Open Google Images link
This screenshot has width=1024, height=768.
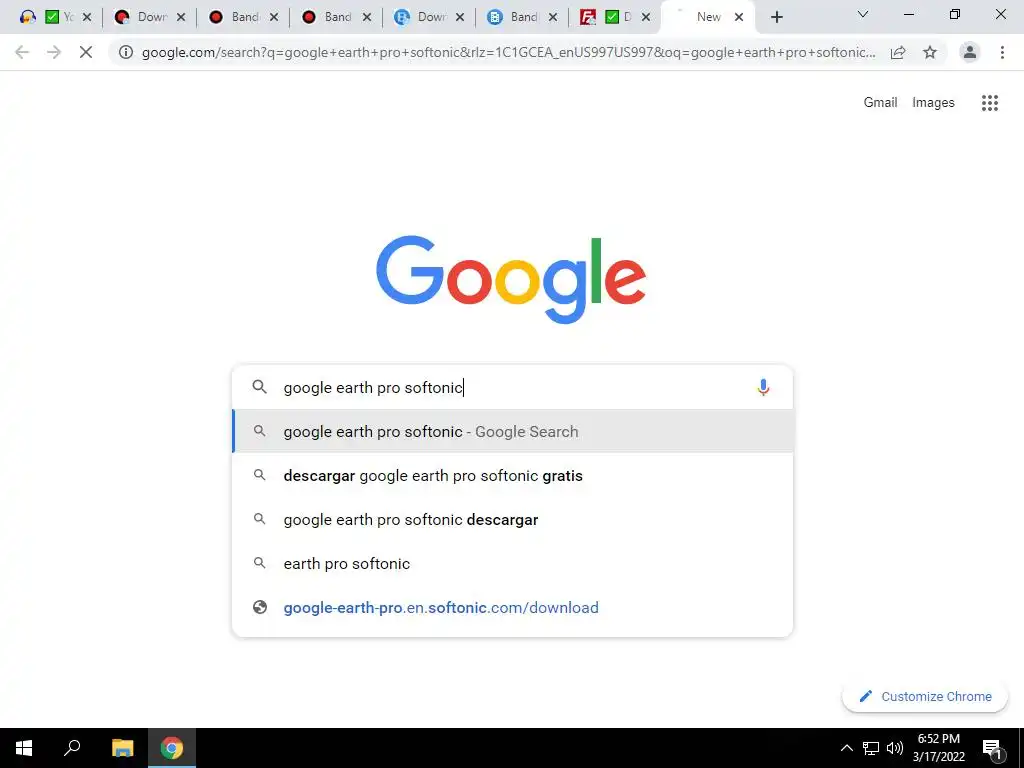[x=933, y=103]
